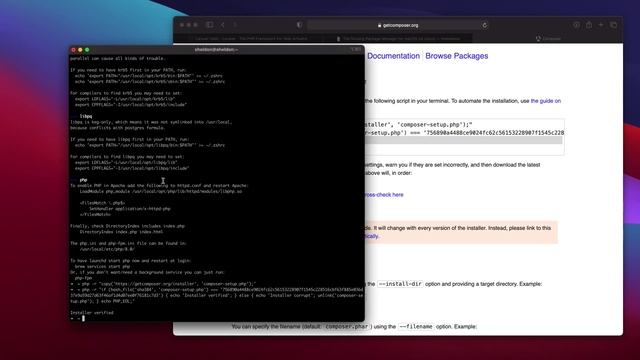640x360 pixels.
Task: Open Safari share icon
Action: click(589, 25)
